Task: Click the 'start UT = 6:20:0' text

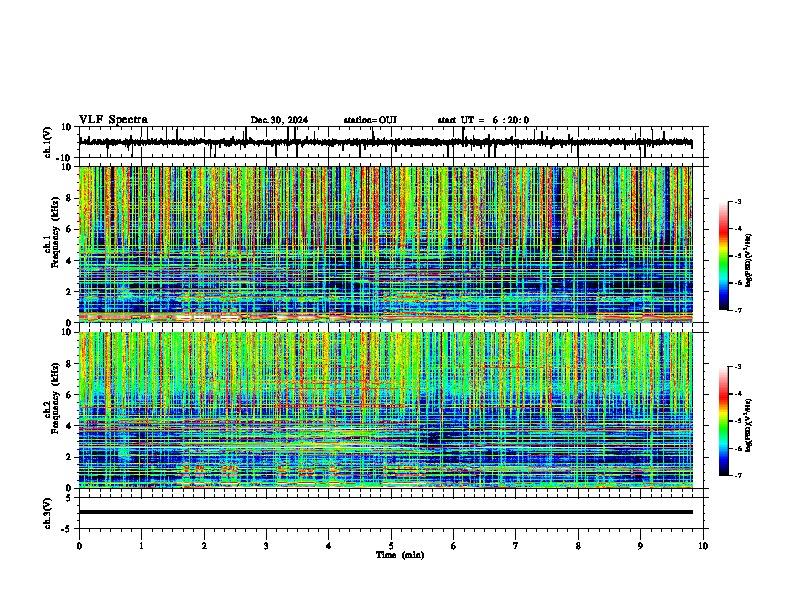Action: 483,120
